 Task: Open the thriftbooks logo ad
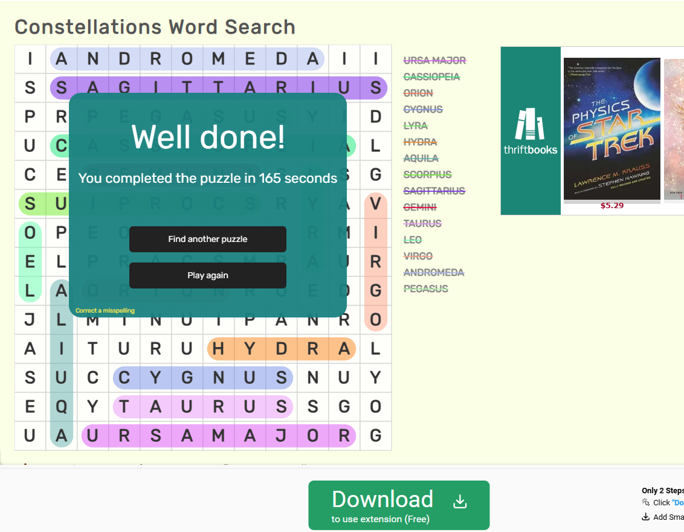(x=530, y=131)
